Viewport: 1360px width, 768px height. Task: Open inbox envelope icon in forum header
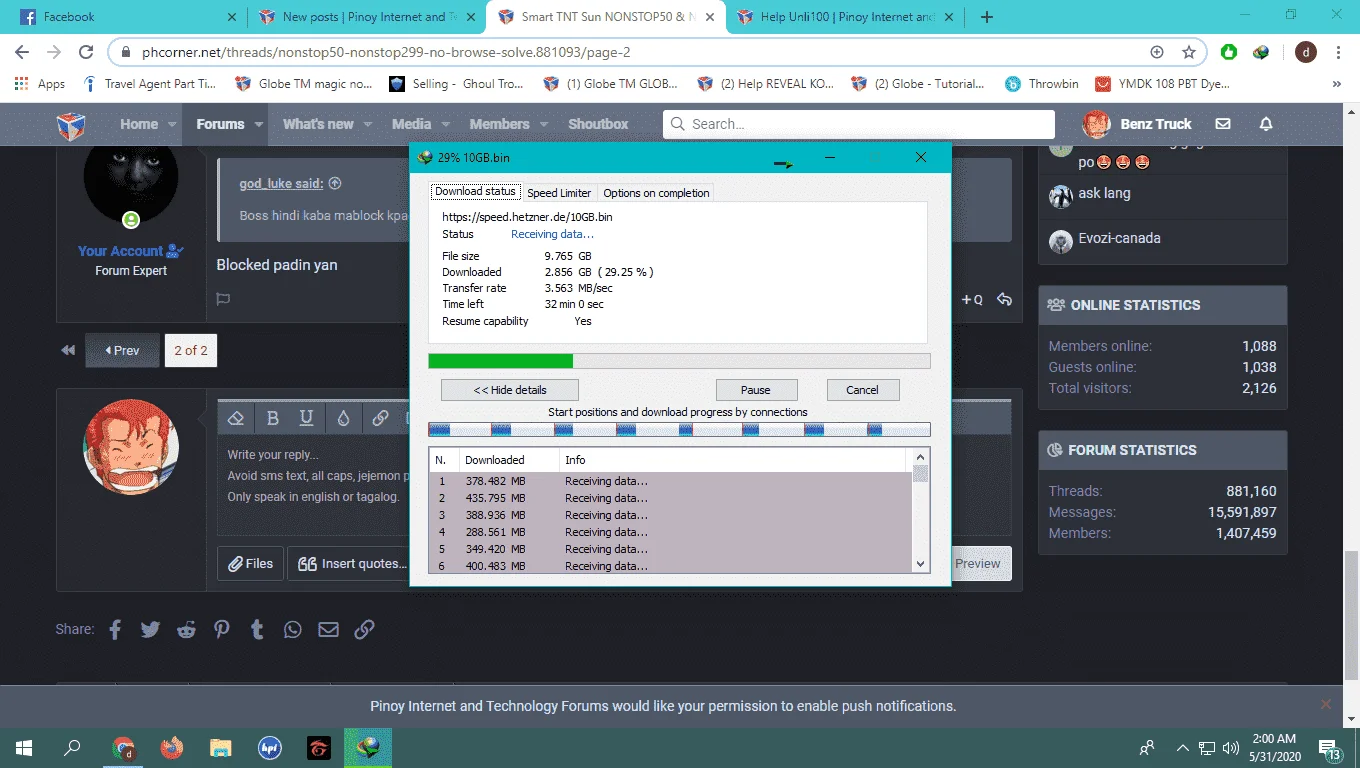point(1222,124)
